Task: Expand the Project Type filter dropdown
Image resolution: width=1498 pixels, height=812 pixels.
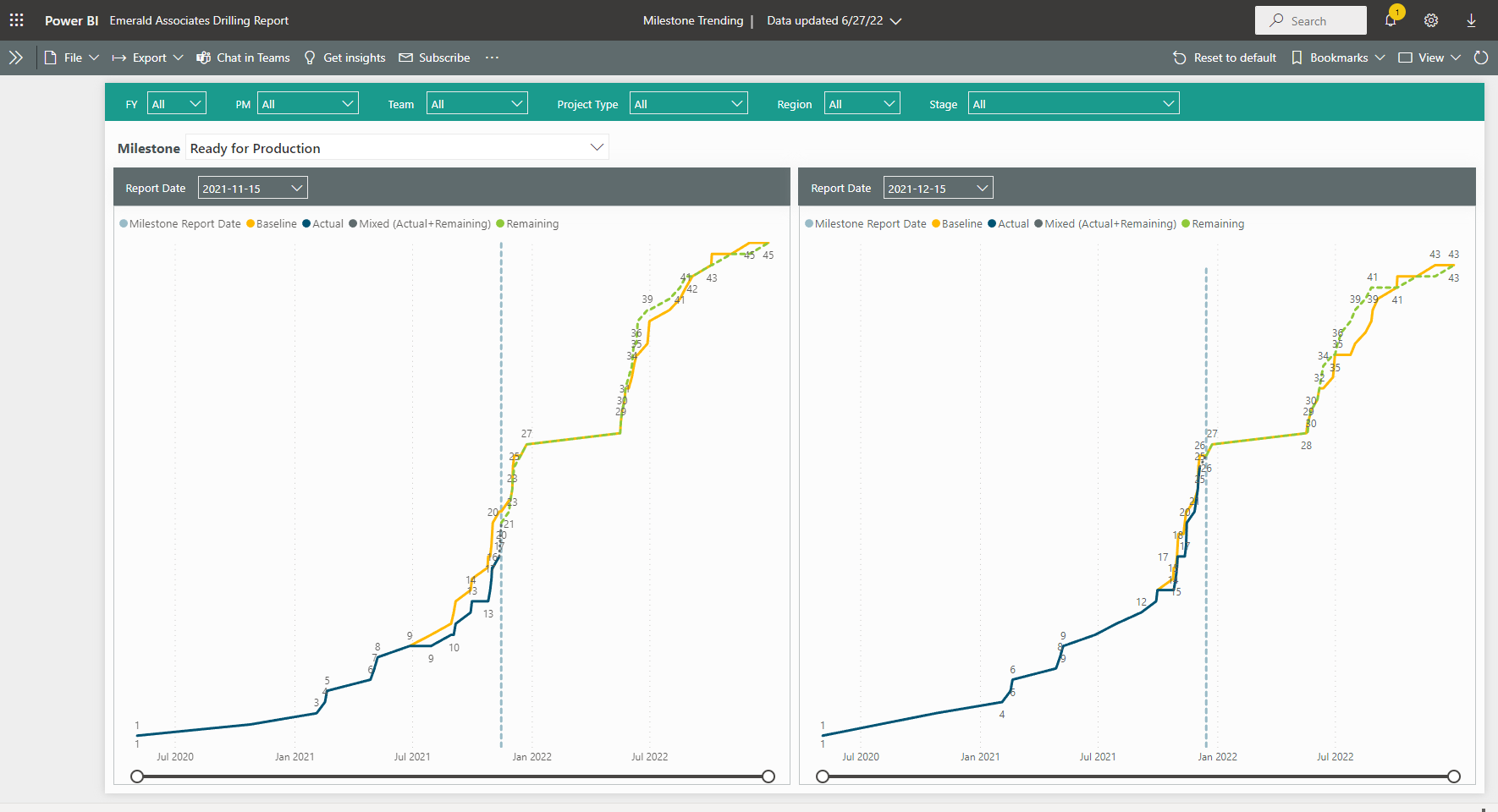Action: 688,104
